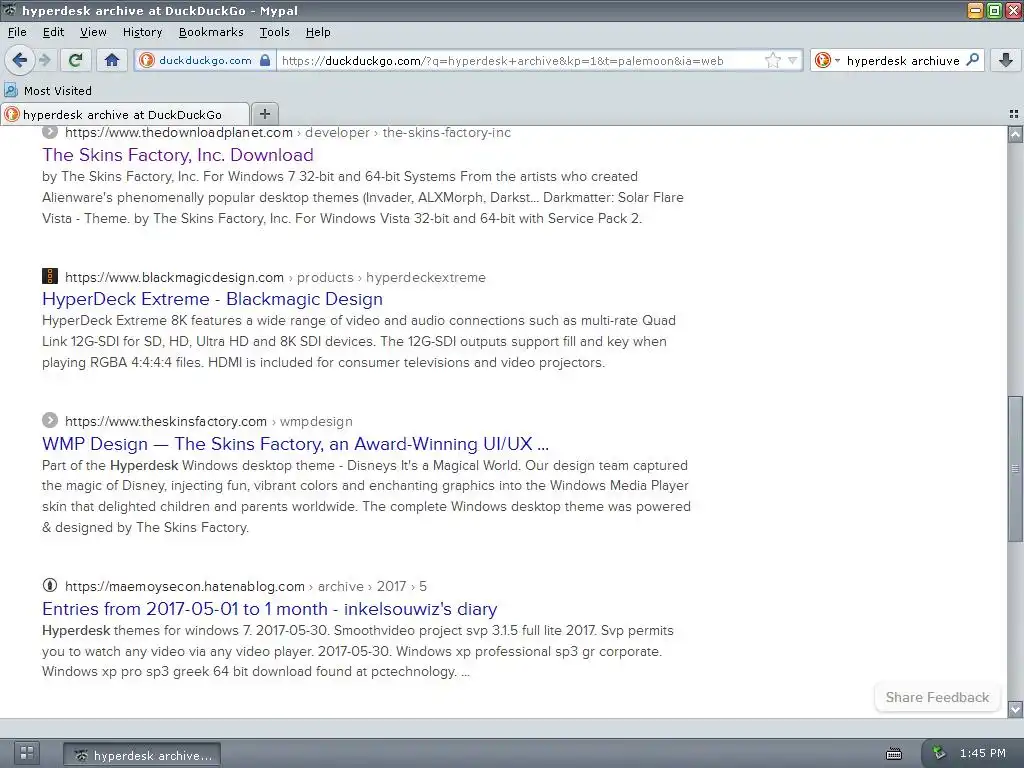Click the 1:45 PM clock
The height and width of the screenshot is (768, 1024).
(x=983, y=753)
